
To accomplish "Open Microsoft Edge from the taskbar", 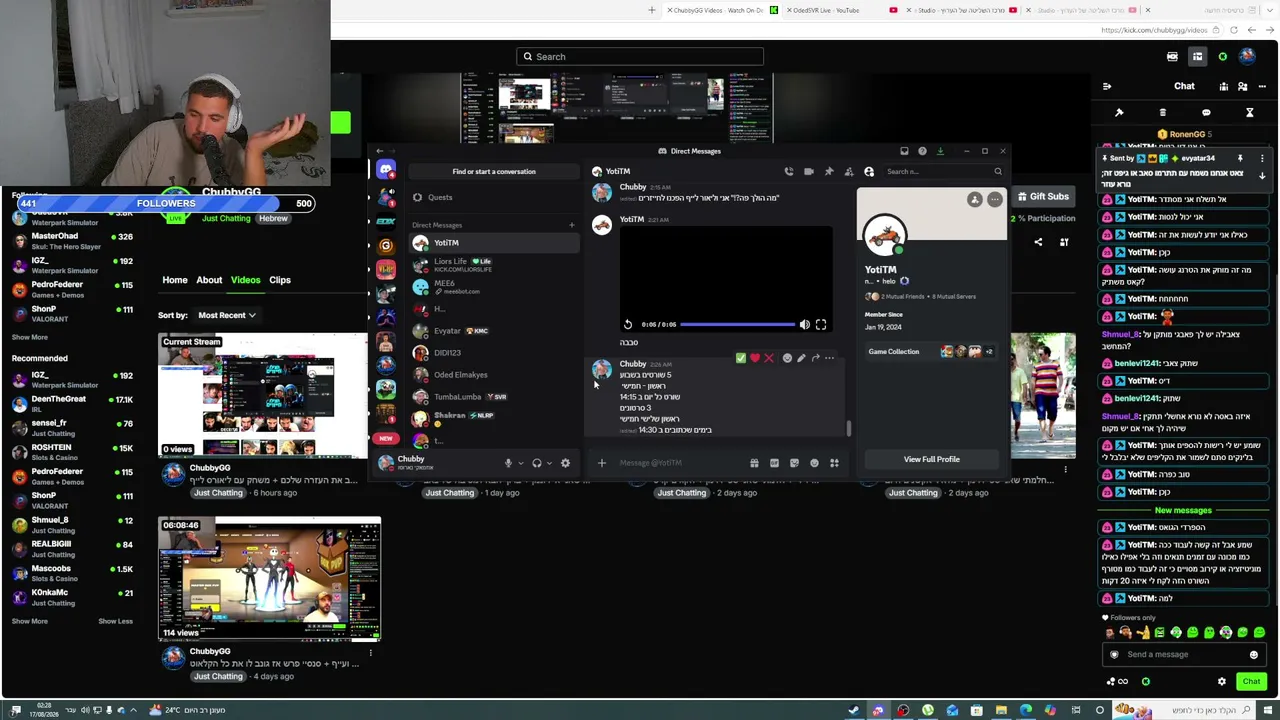I will [x=1026, y=710].
